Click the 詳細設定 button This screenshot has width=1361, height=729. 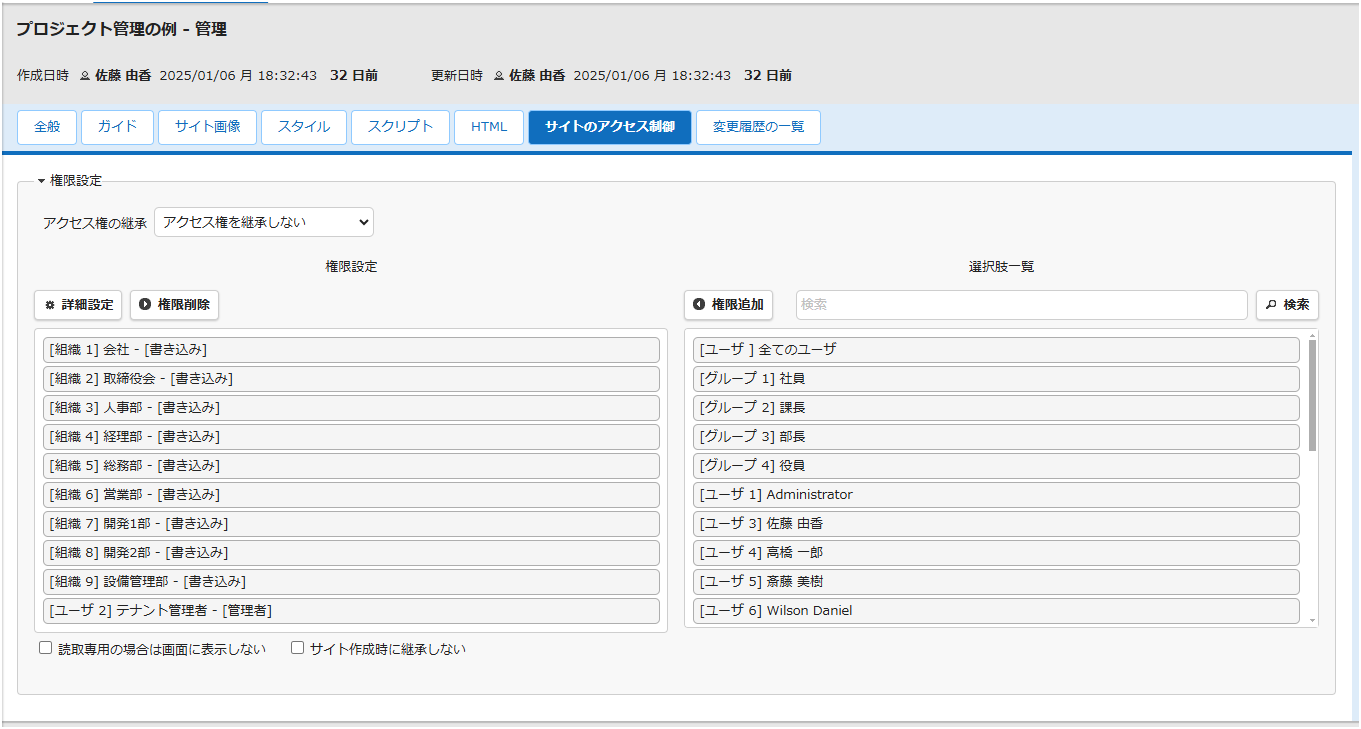[78, 305]
